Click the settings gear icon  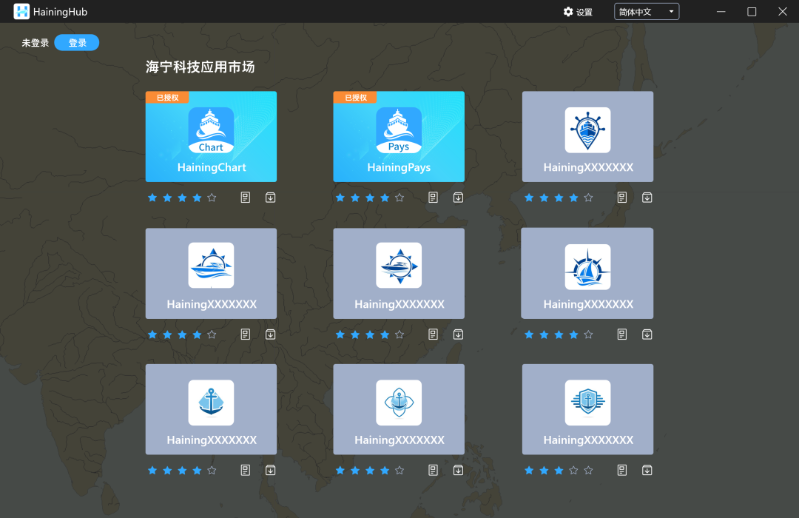[568, 12]
